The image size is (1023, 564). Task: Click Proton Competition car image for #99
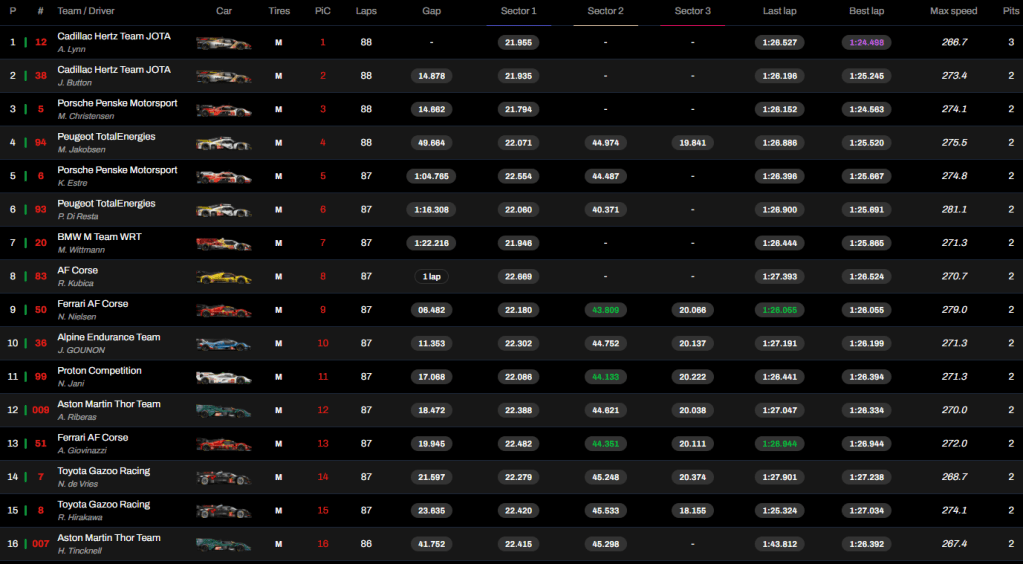[224, 377]
